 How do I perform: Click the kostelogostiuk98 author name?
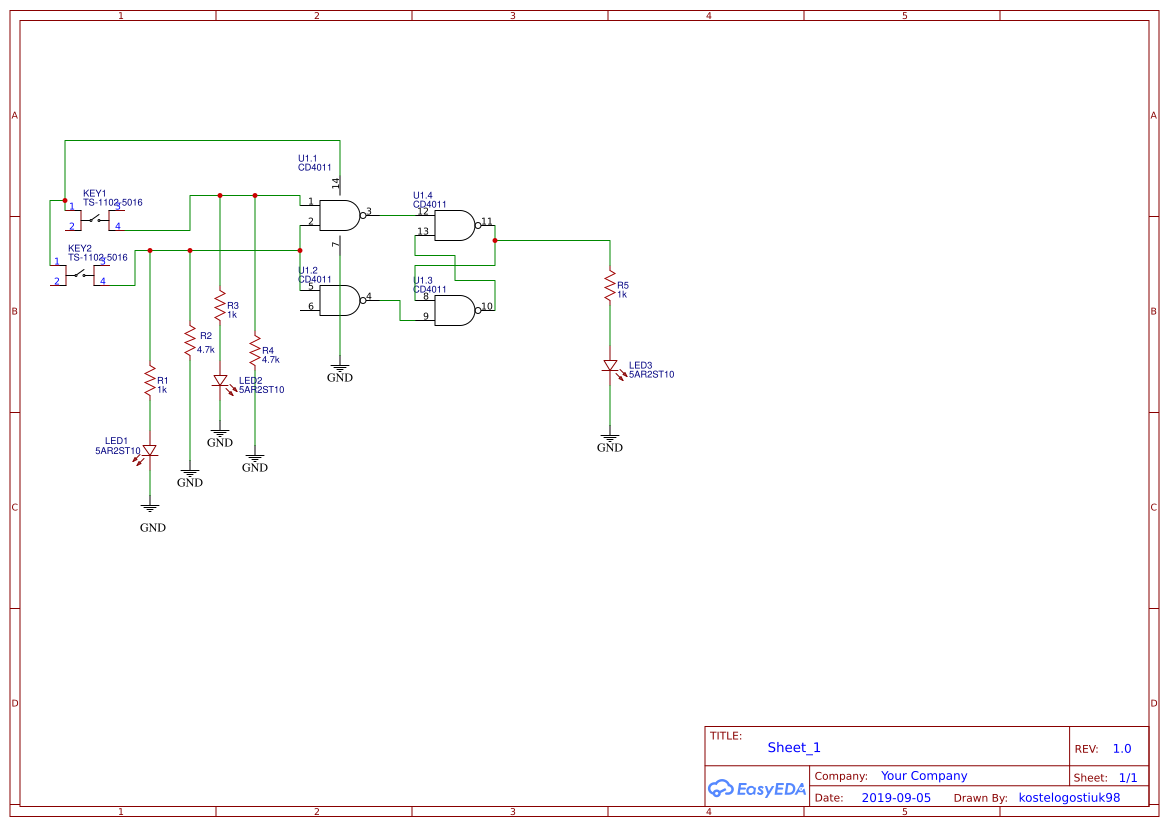point(1067,797)
